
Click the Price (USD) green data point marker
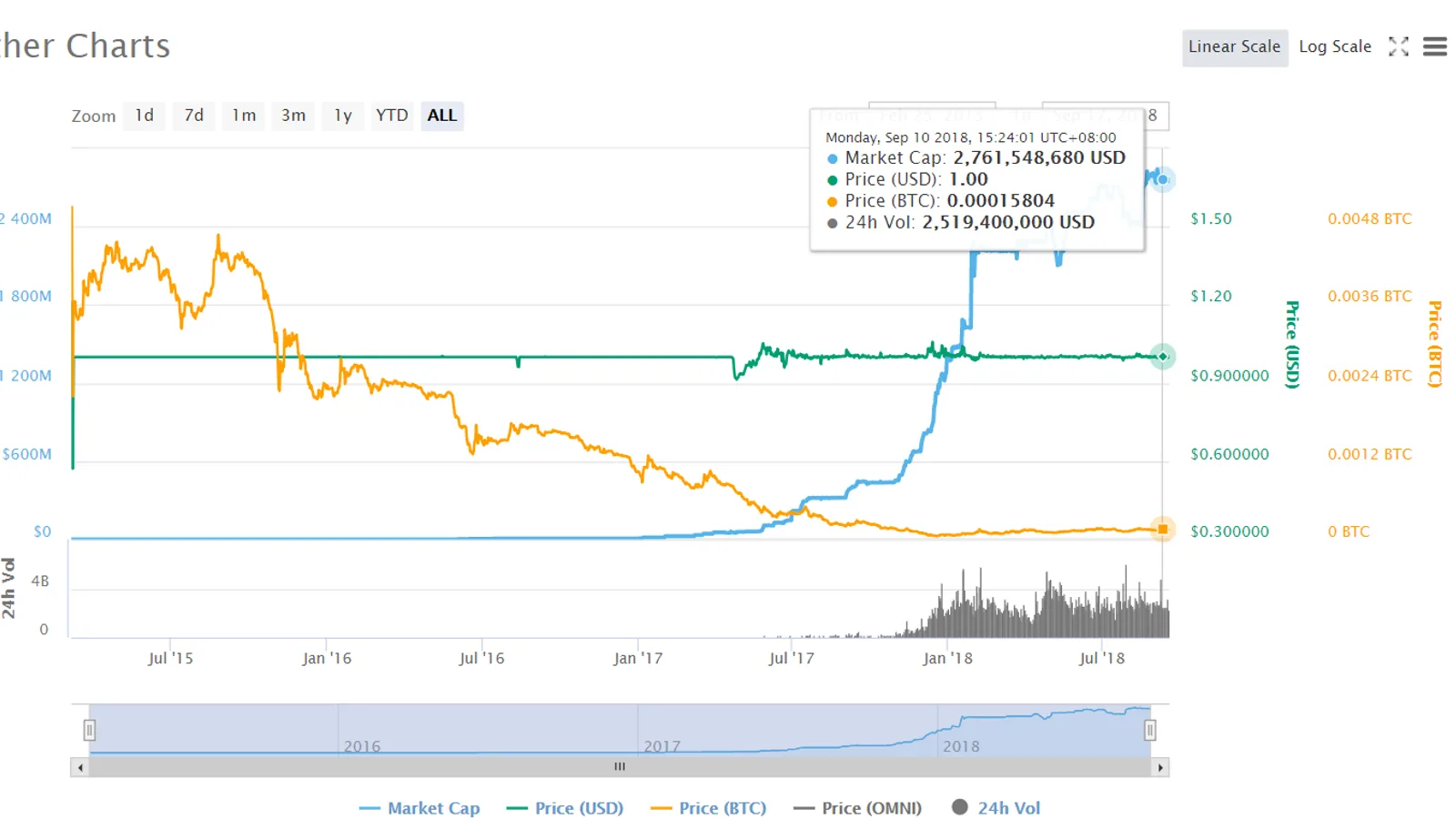[1162, 356]
